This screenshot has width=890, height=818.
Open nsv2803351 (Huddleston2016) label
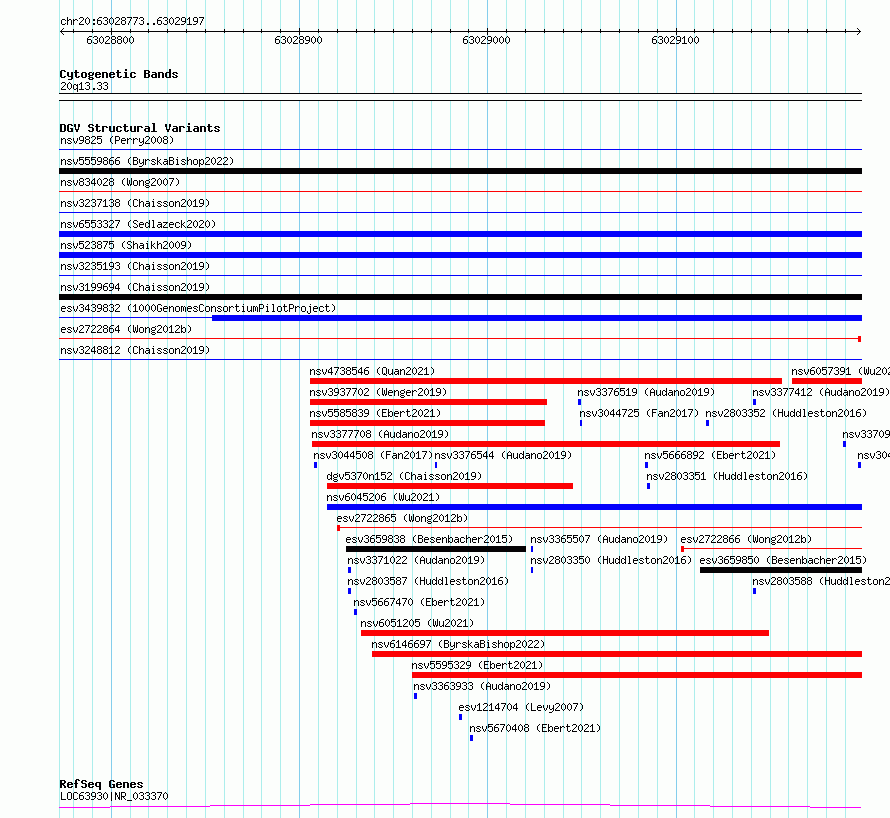[x=727, y=476]
